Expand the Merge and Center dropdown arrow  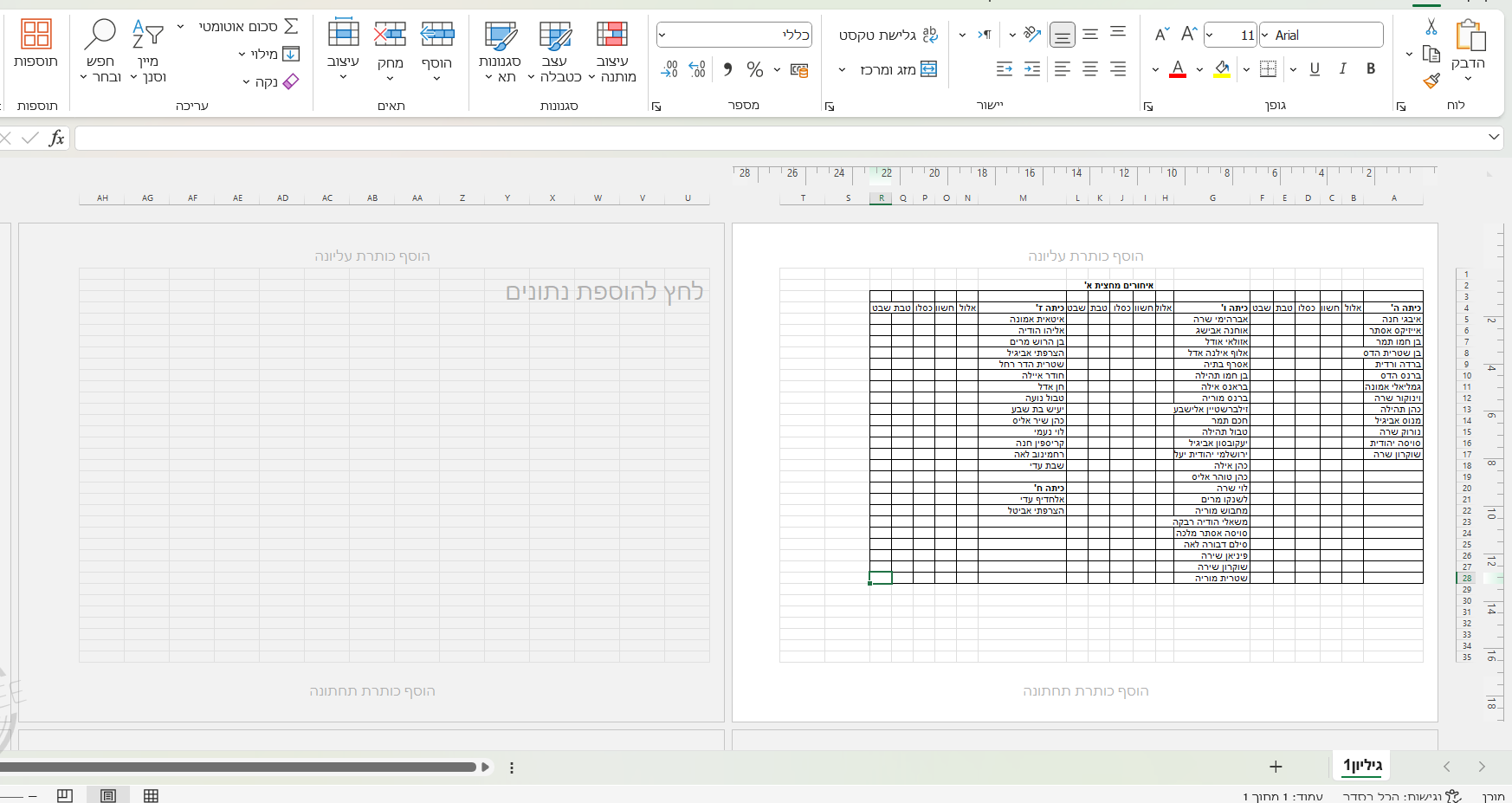click(842, 69)
